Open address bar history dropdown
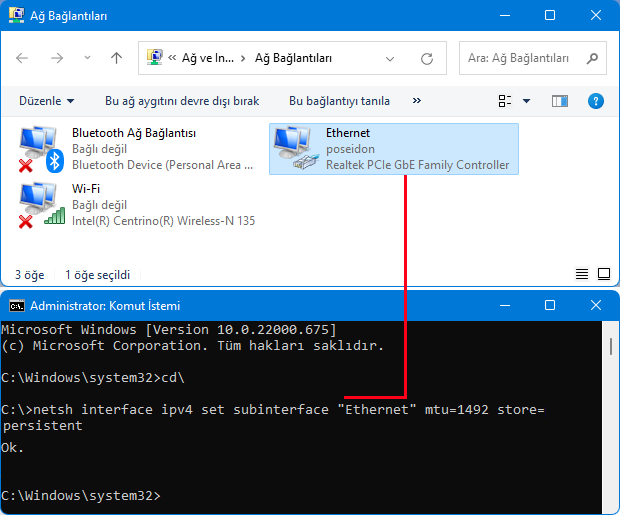Viewport: 620px width, 515px height. 399,59
